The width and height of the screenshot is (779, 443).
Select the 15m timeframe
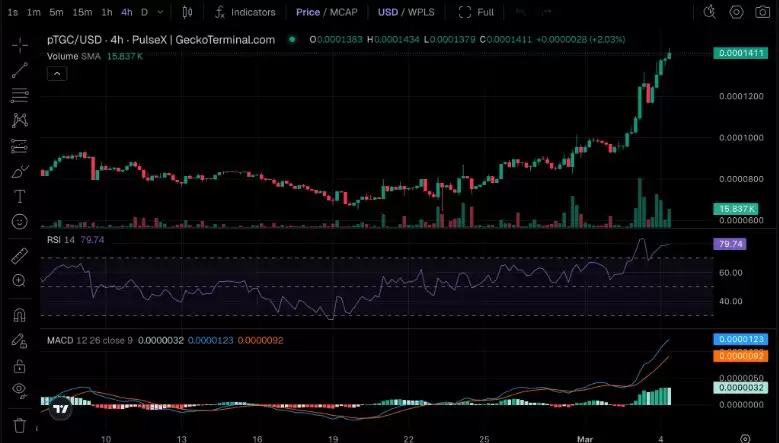point(82,12)
